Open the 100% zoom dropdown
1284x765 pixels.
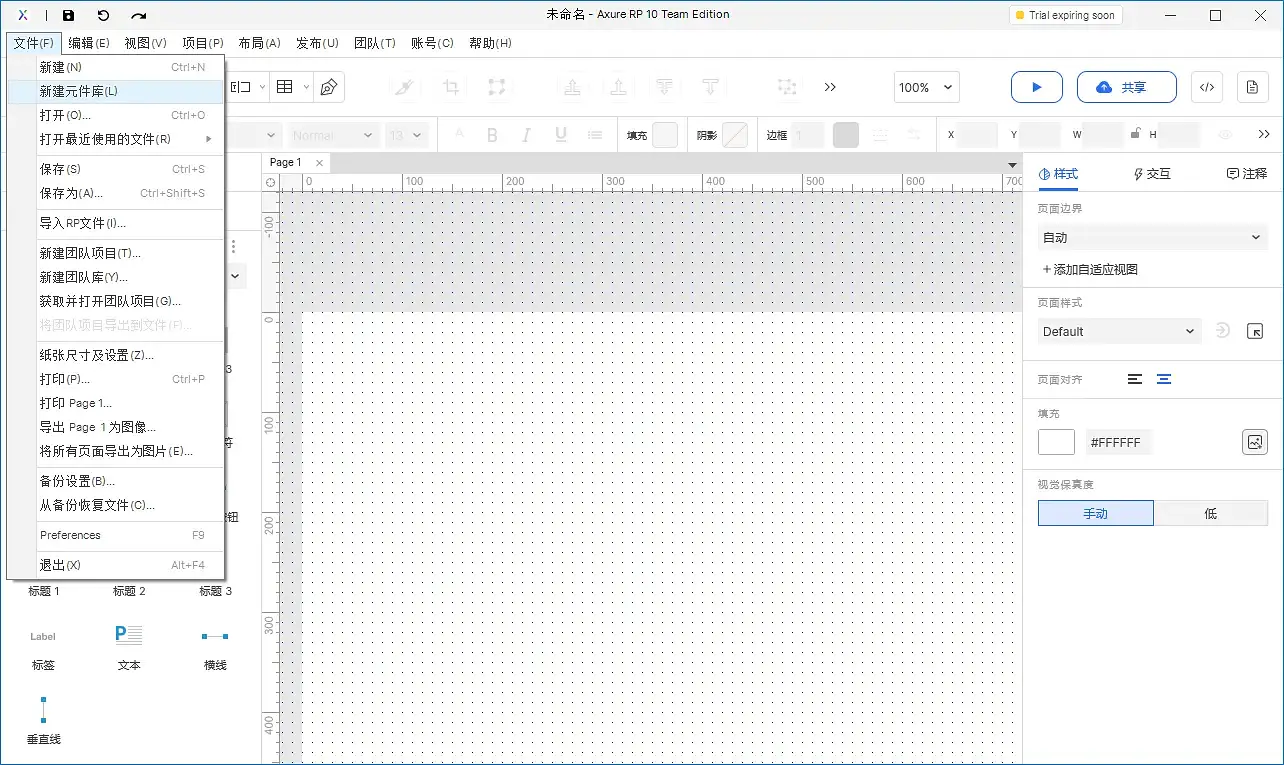click(x=925, y=87)
